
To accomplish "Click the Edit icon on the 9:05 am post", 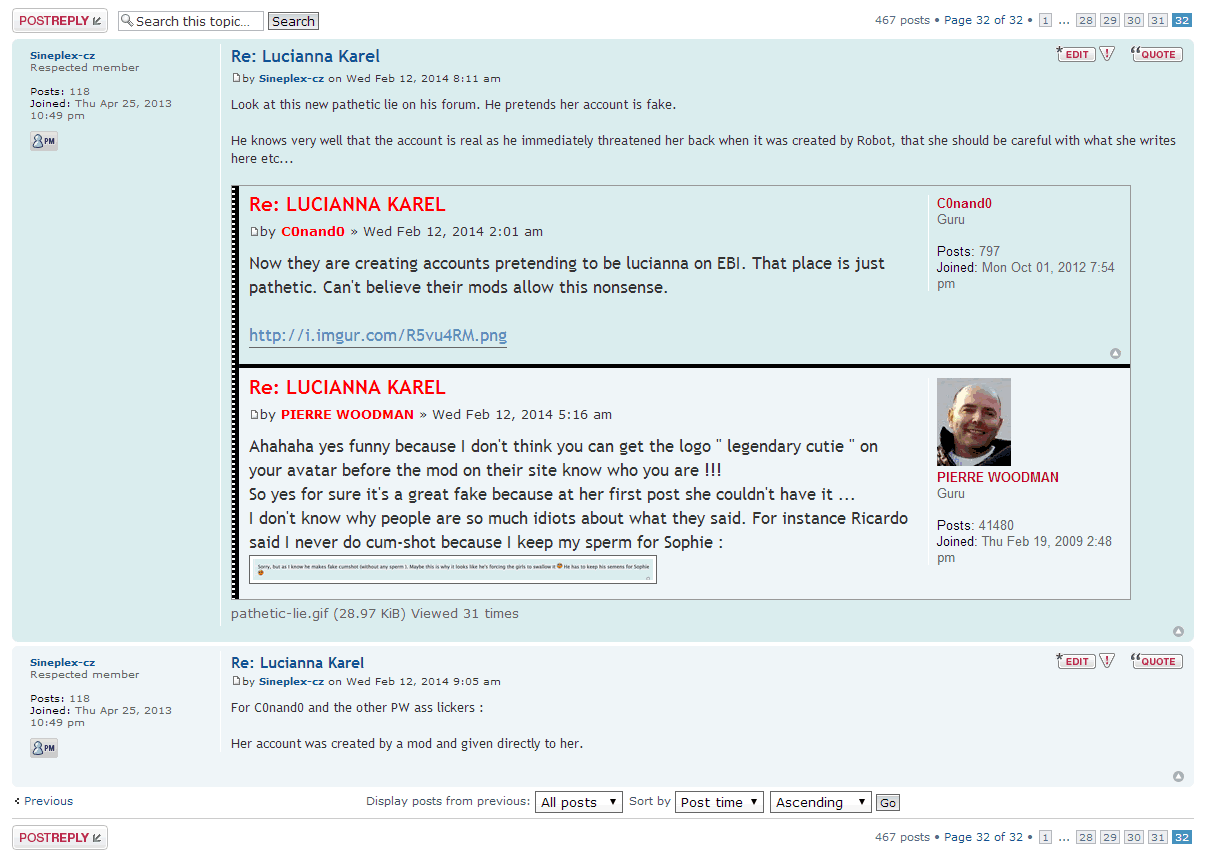I will click(x=1076, y=661).
